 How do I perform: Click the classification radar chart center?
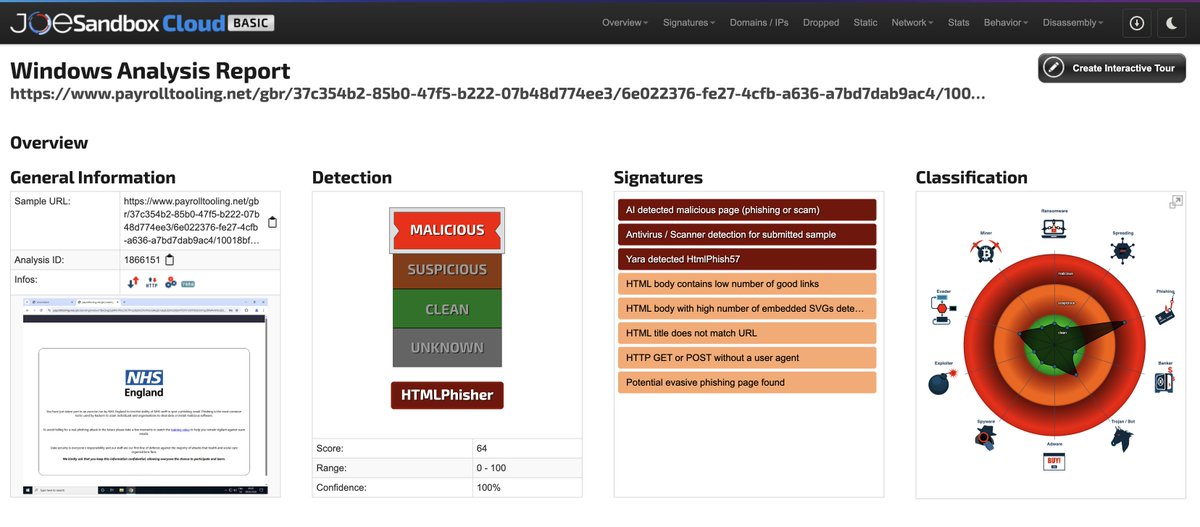click(1053, 343)
